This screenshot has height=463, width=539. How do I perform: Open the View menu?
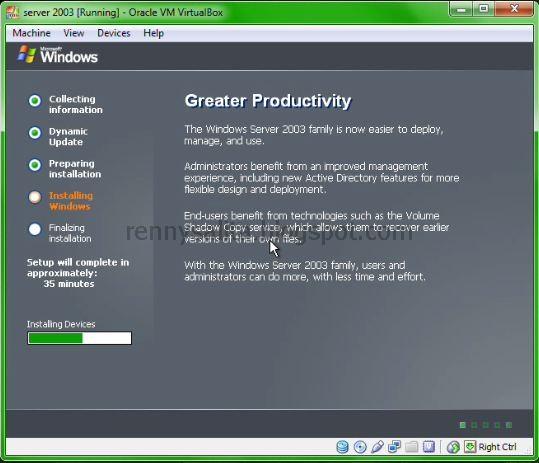[x=74, y=33]
